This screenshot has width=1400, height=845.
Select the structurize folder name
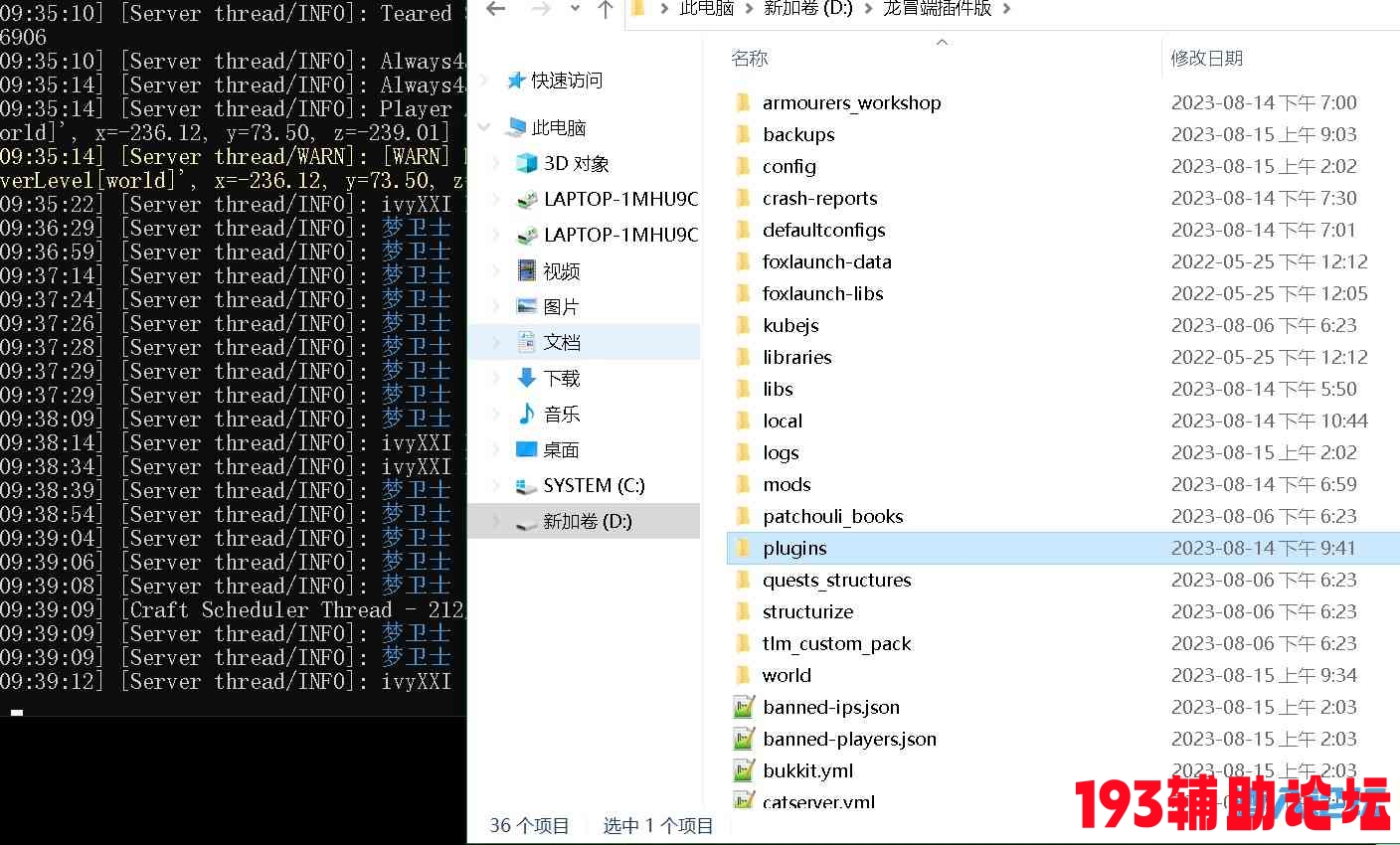tap(808, 611)
